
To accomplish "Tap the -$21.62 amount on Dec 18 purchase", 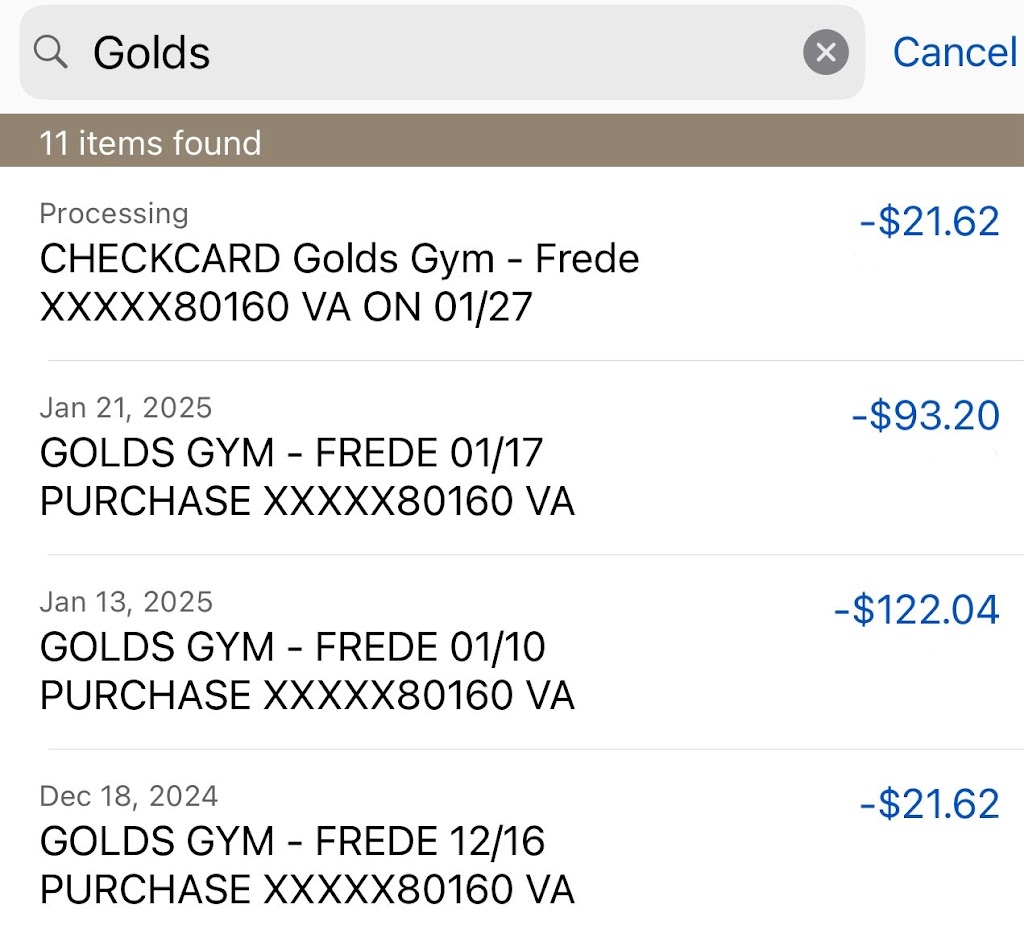I will pos(929,803).
